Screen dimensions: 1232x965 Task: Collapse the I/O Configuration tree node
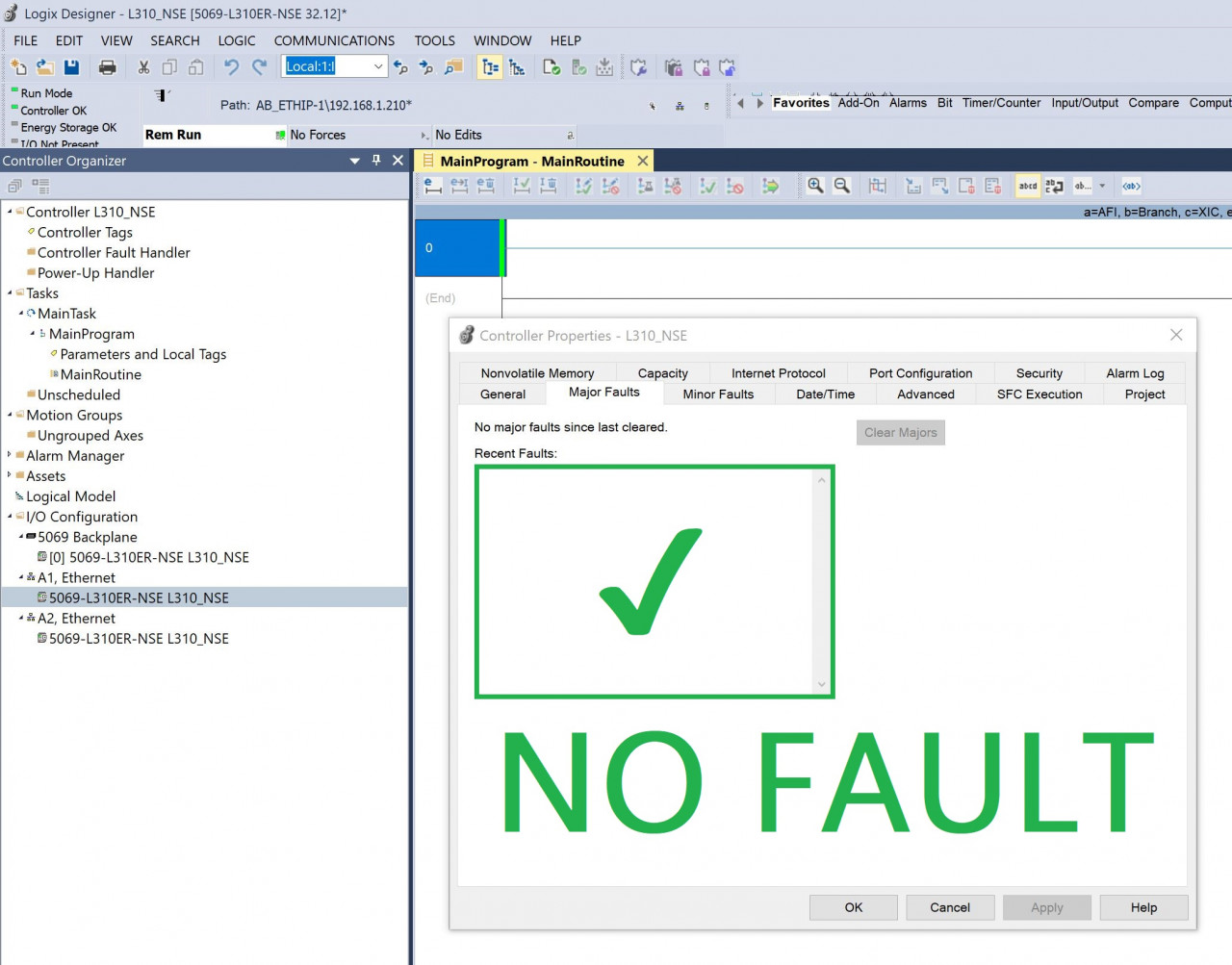point(10,517)
